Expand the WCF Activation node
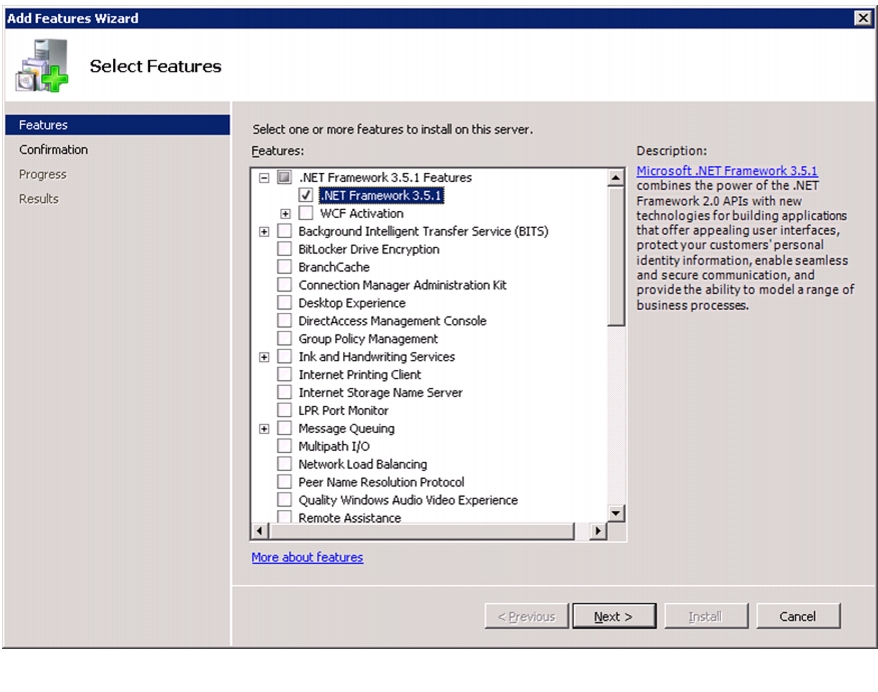878x692 pixels. (286, 214)
